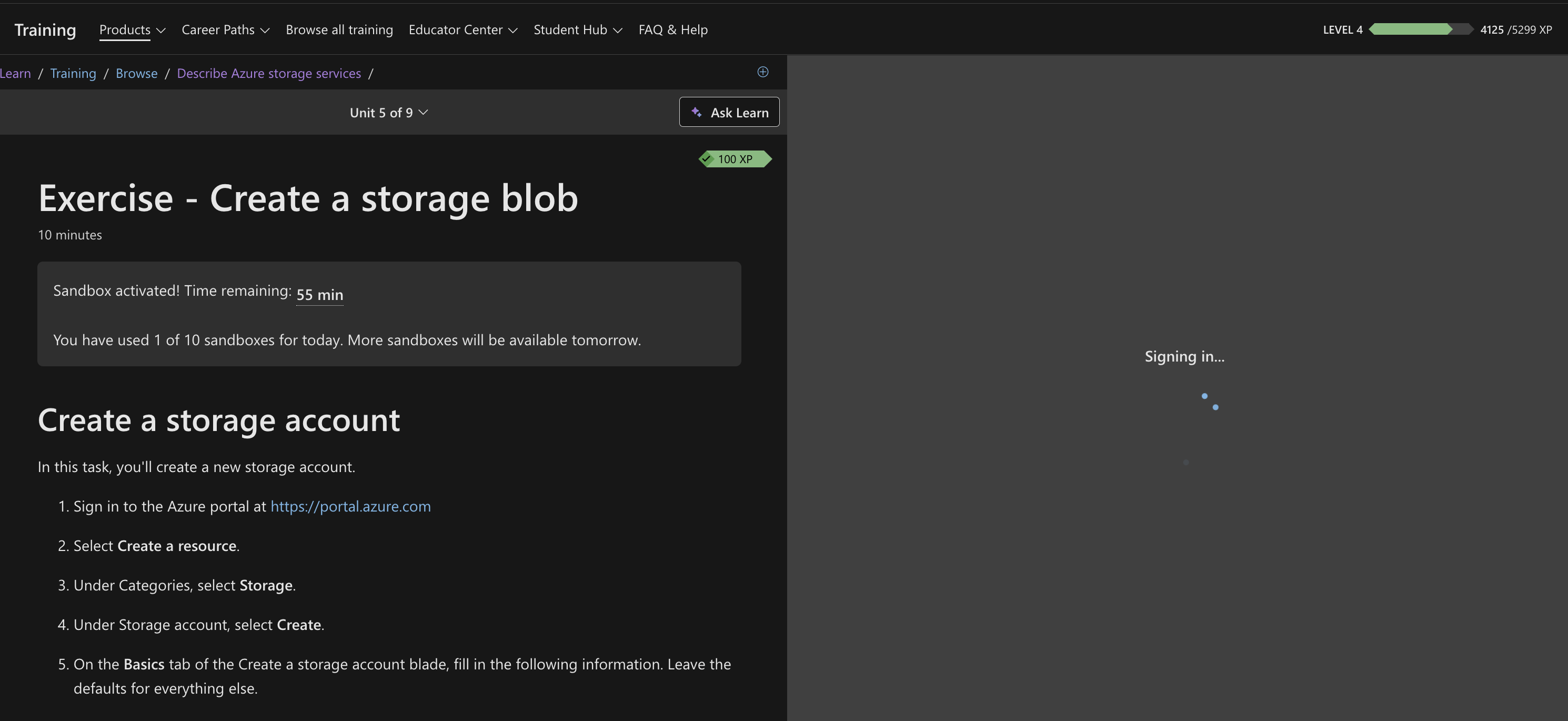
Task: Select Browse all training
Action: [339, 29]
